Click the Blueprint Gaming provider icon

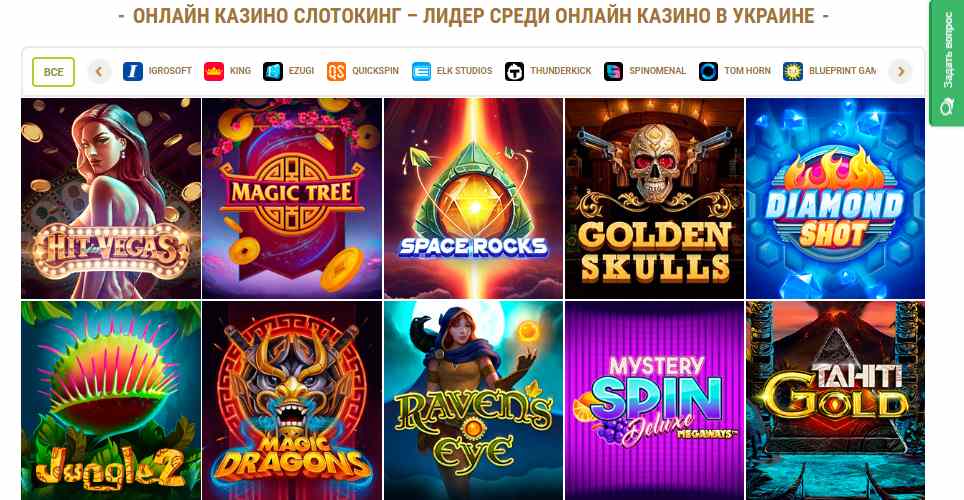[x=793, y=71]
